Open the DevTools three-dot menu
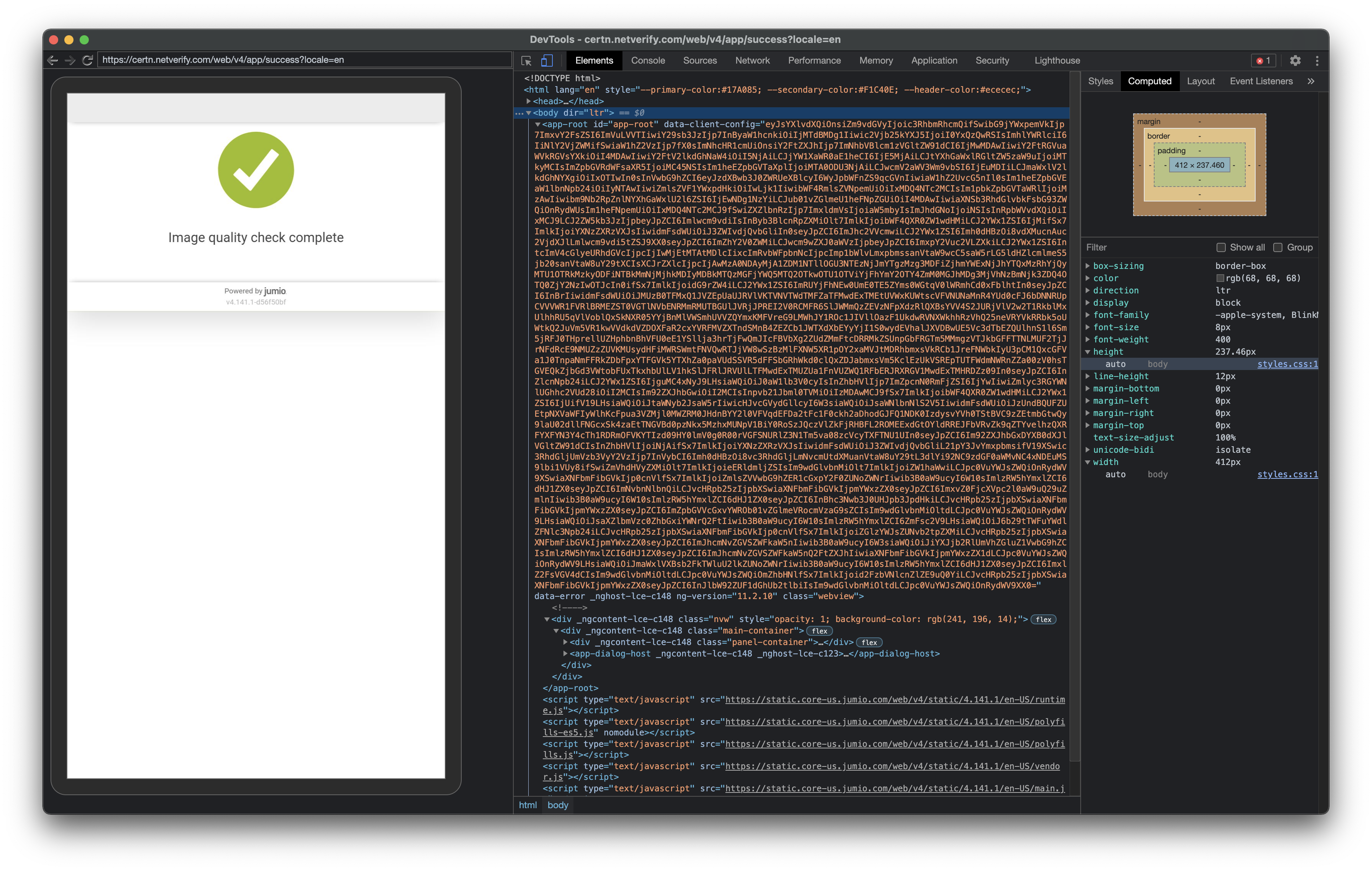Screen dimensions: 1372x871 (1317, 61)
